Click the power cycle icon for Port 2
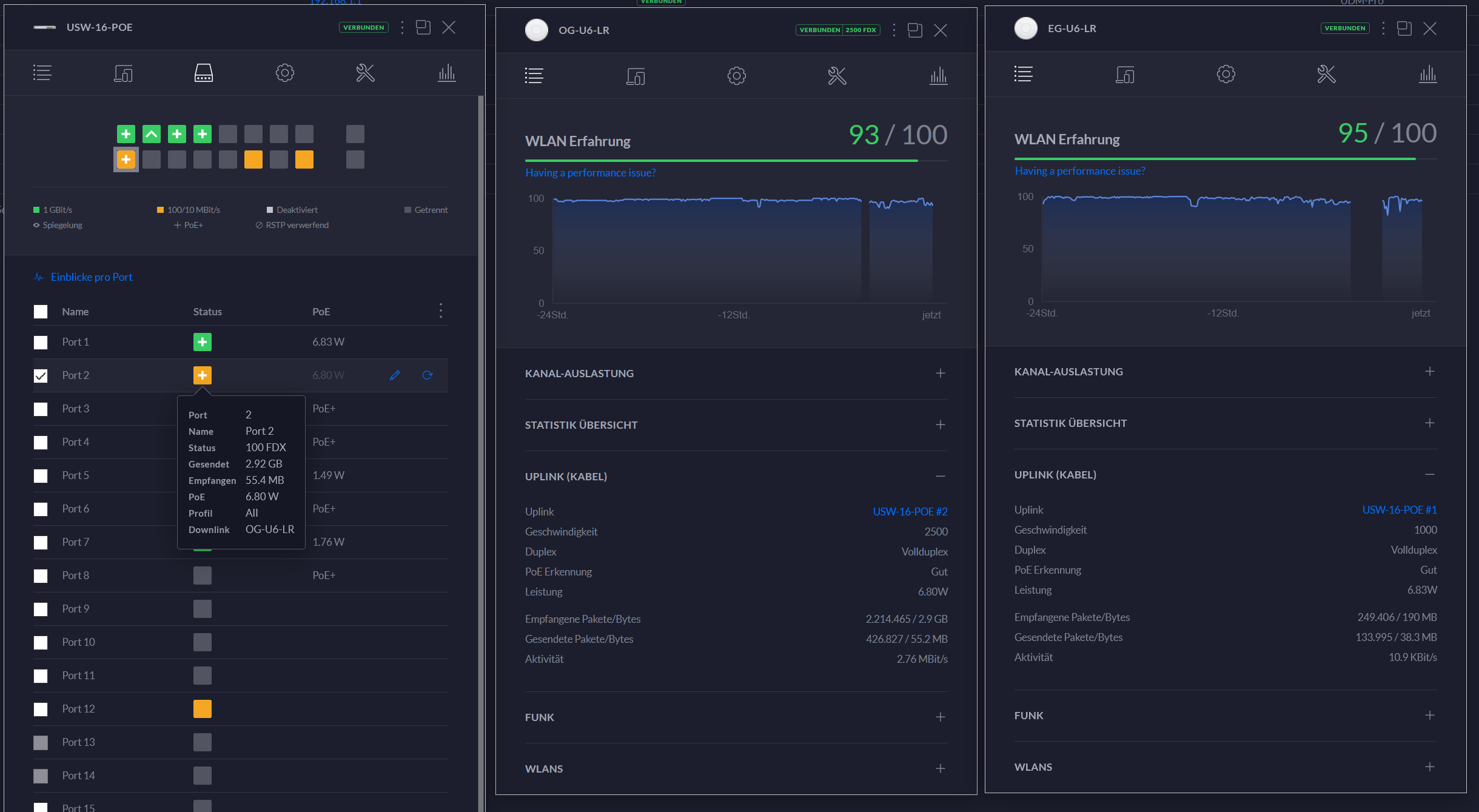Image resolution: width=1479 pixels, height=812 pixels. (x=428, y=375)
